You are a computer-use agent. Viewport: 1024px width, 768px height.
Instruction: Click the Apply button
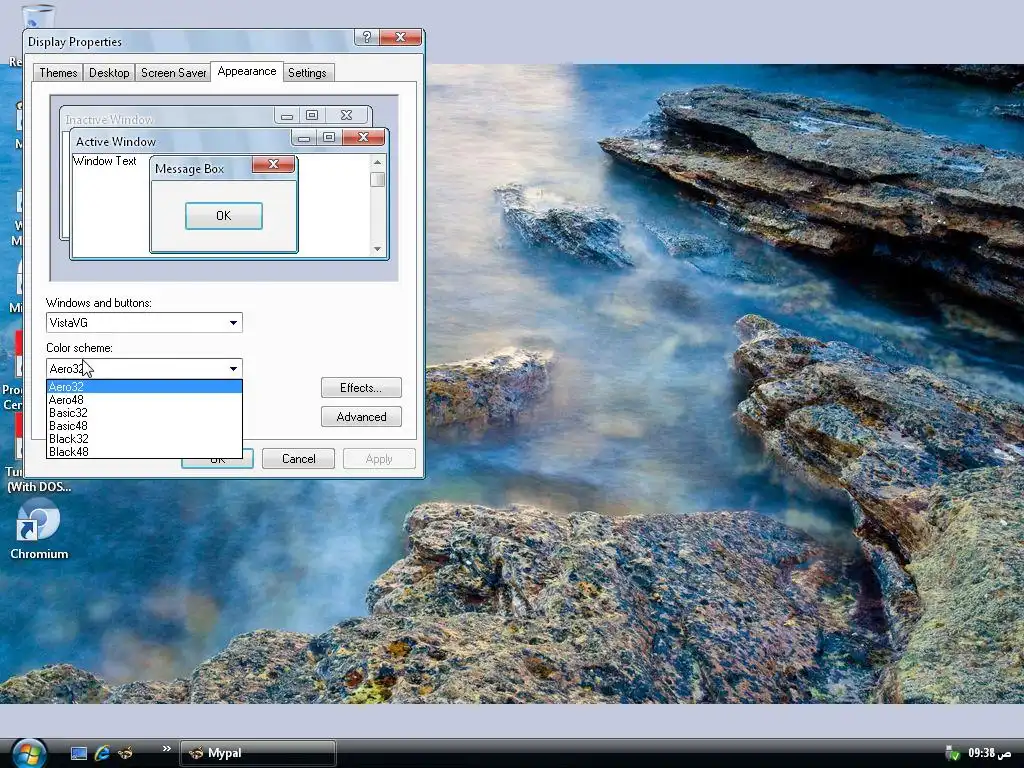click(379, 458)
